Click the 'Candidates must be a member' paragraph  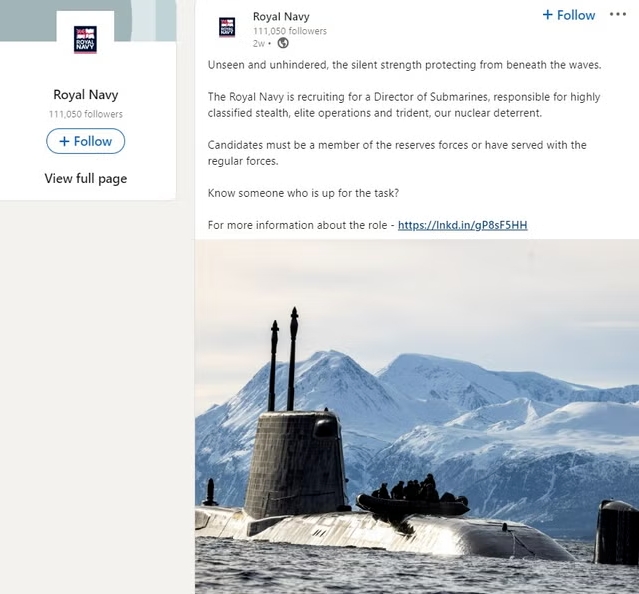point(397,153)
